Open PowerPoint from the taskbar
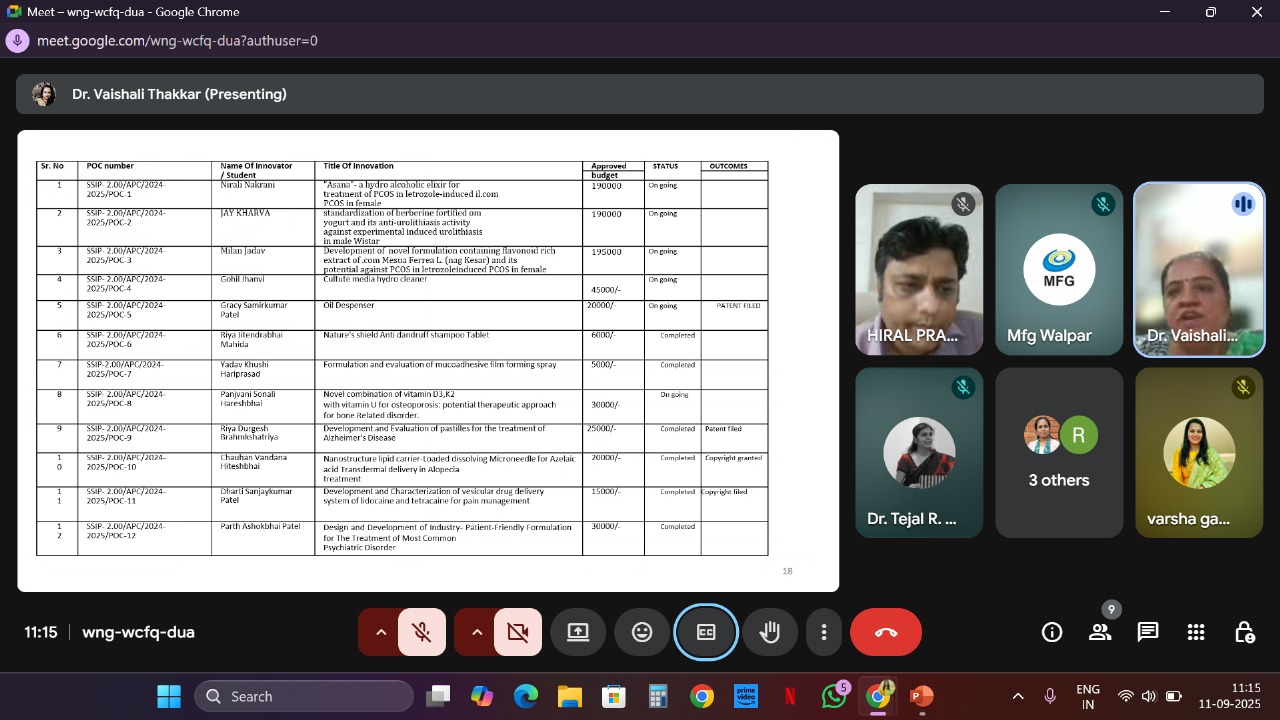Image resolution: width=1280 pixels, height=720 pixels. click(921, 696)
